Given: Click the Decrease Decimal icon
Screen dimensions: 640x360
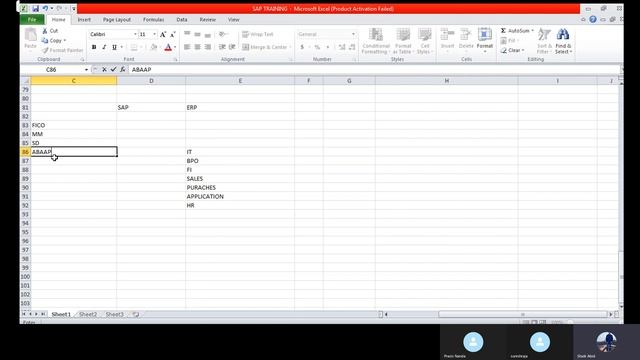Looking at the screenshot, I should pos(352,47).
